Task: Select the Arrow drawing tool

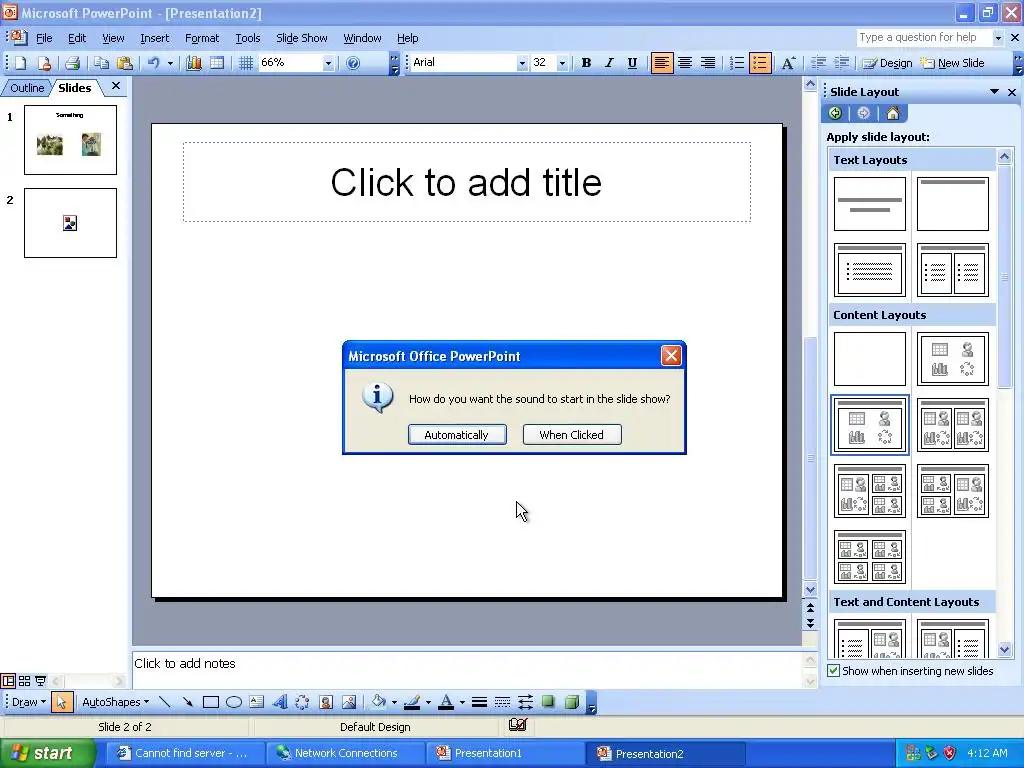Action: [x=187, y=702]
